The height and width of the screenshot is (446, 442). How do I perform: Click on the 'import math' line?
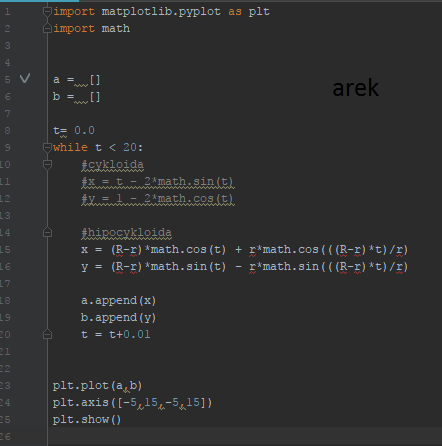click(92, 29)
